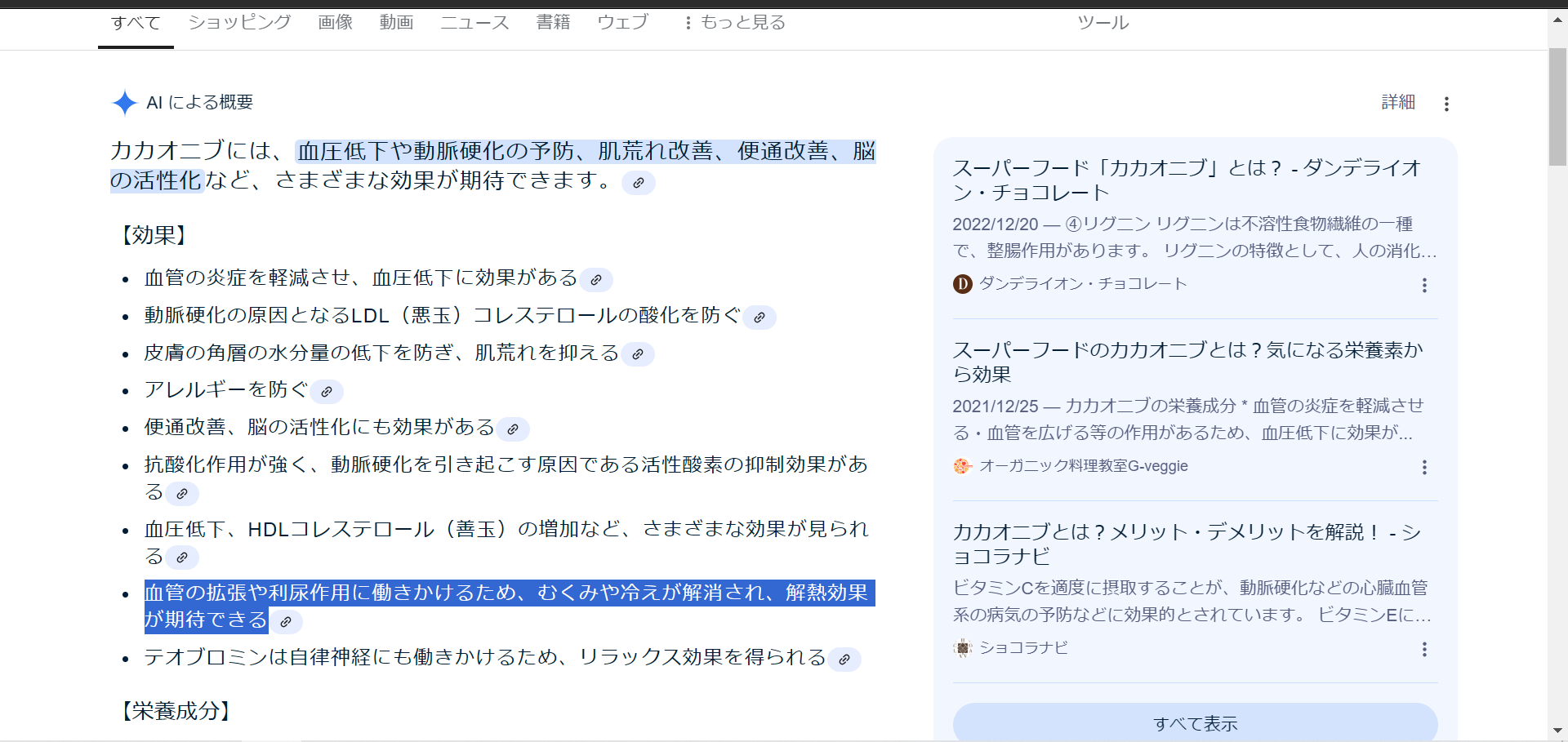Open three-dot menu for ショコラナビ result
Image resolution: width=1568 pixels, height=742 pixels.
click(1424, 649)
